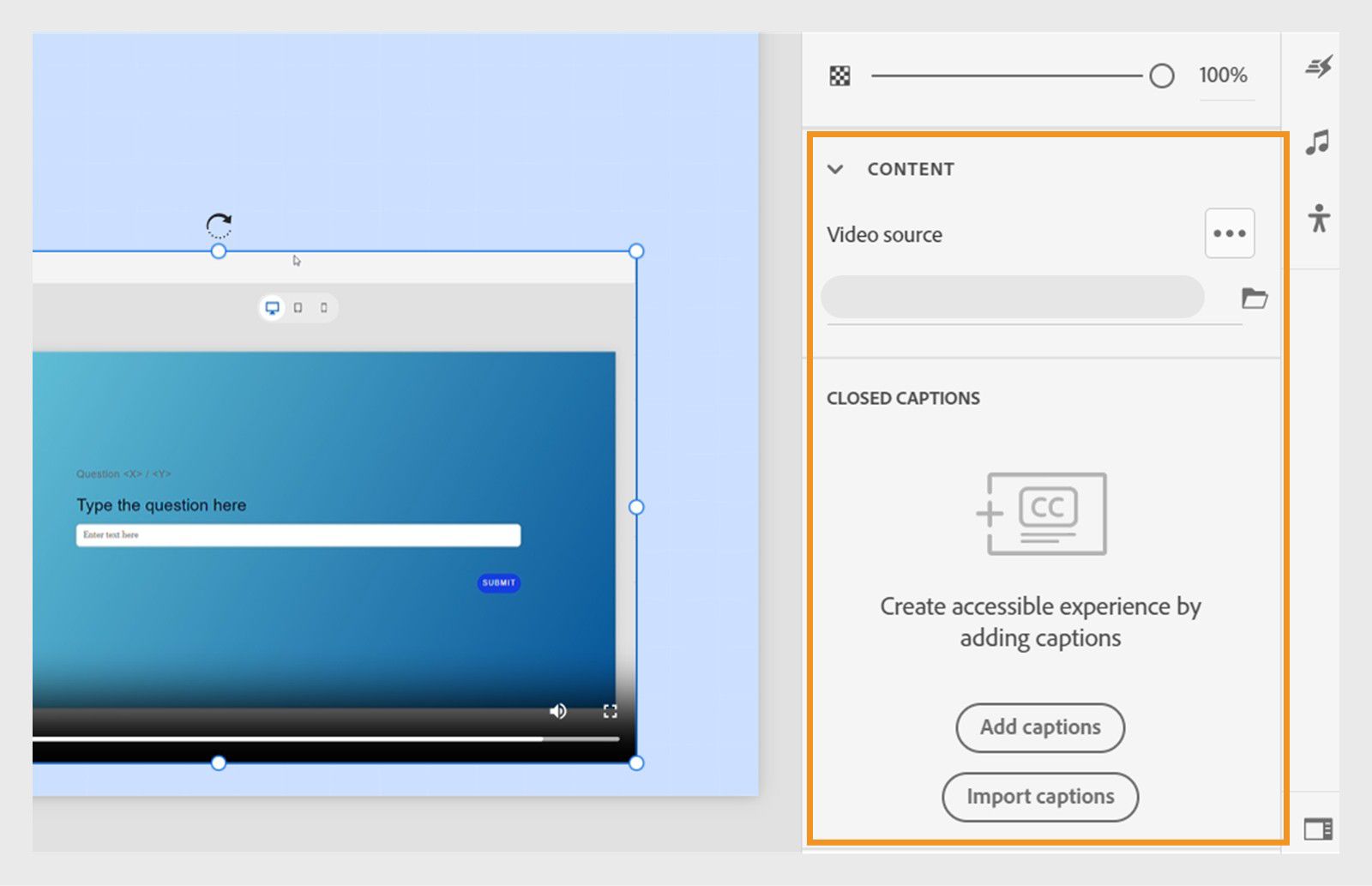Click the speaker icon on the video player
The height and width of the screenshot is (886, 1372).
tap(557, 710)
